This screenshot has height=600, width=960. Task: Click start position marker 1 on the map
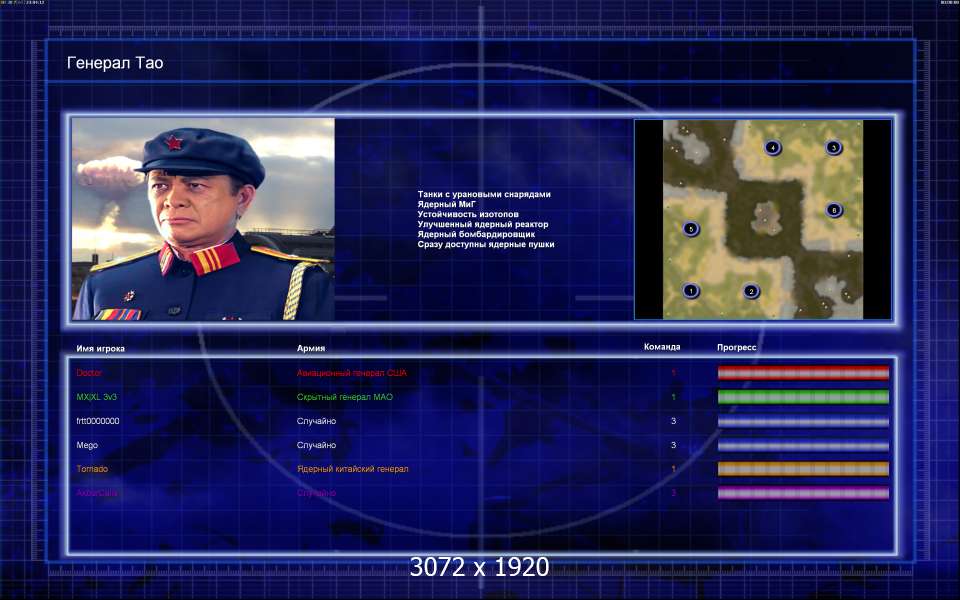coord(691,290)
